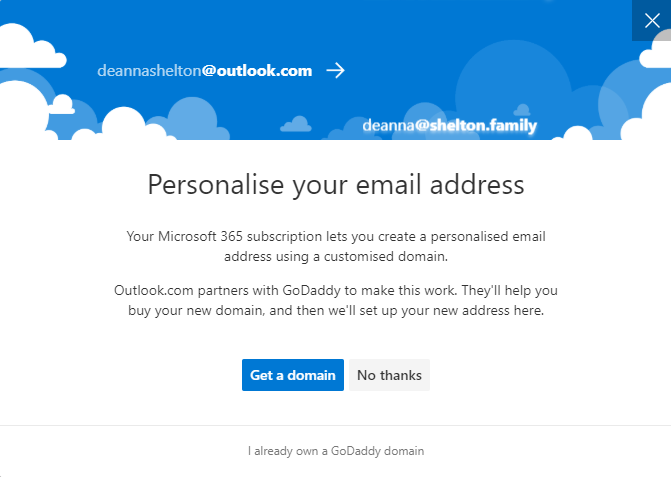Click the divider line above the GoDaddy link

336,425
